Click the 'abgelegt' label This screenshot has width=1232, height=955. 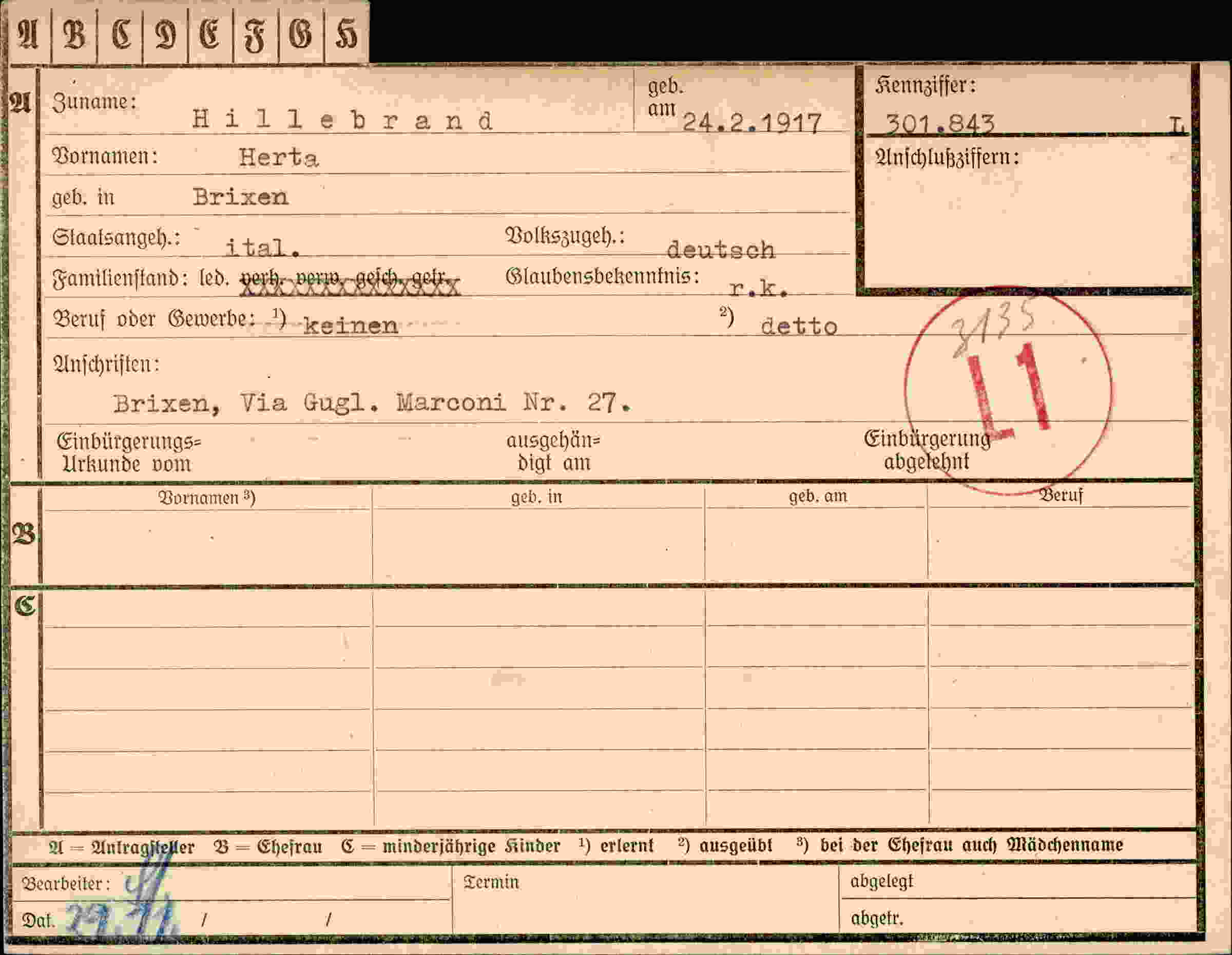881,881
